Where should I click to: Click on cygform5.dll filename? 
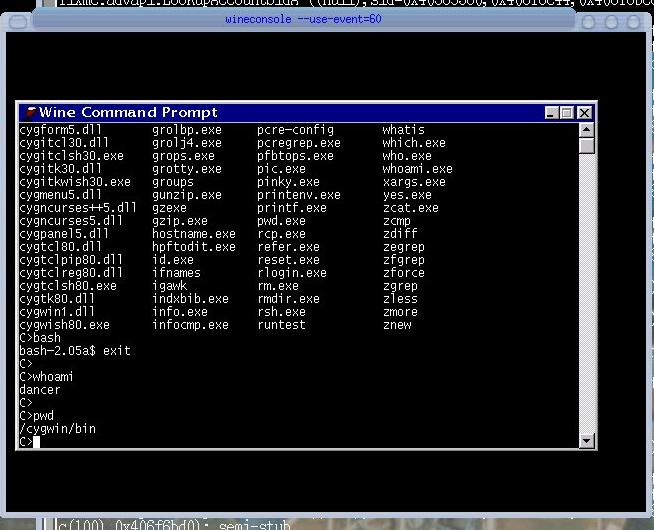(60, 130)
